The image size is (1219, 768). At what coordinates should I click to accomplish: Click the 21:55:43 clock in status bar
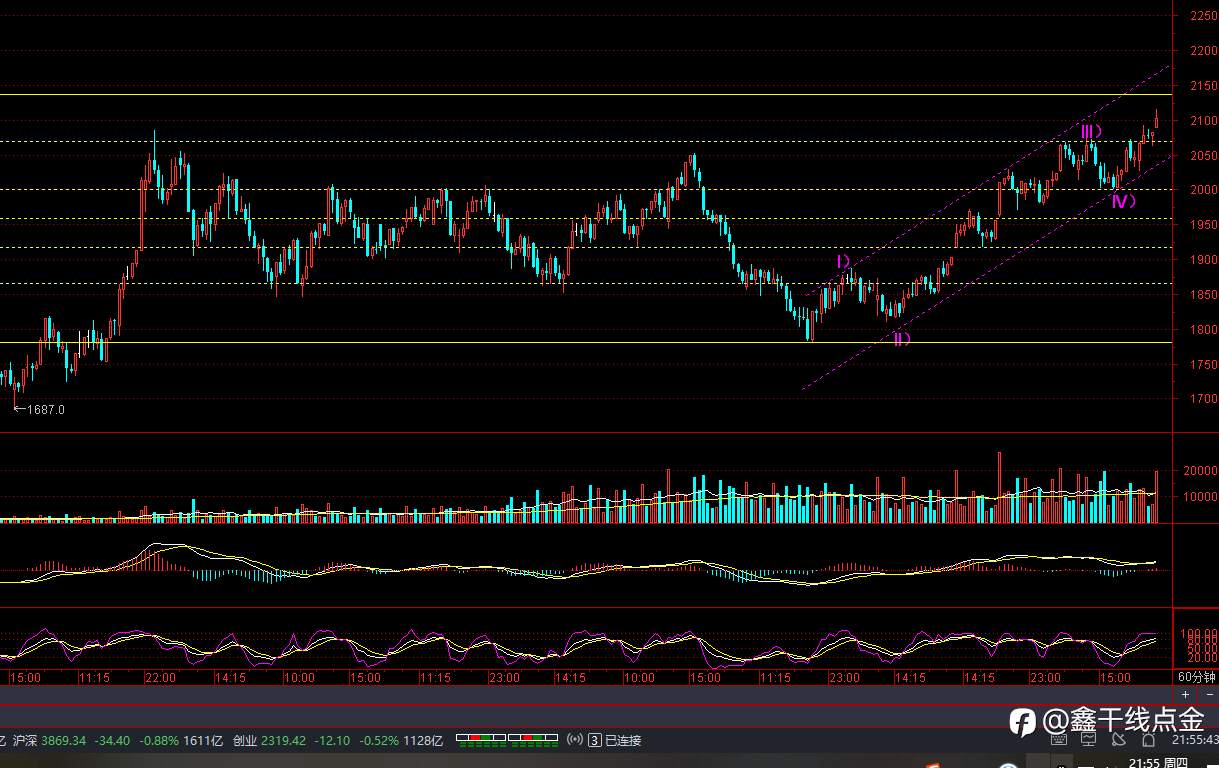click(1195, 741)
